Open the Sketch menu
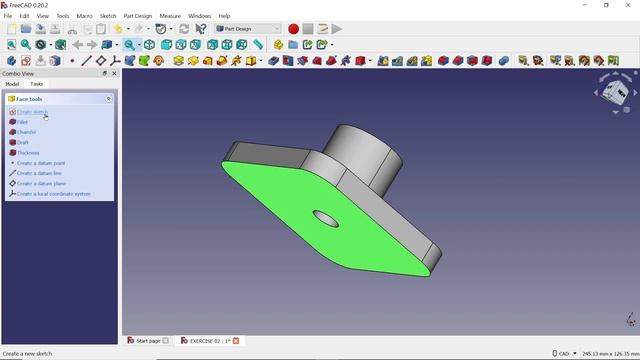The width and height of the screenshot is (640, 360). coord(108,16)
